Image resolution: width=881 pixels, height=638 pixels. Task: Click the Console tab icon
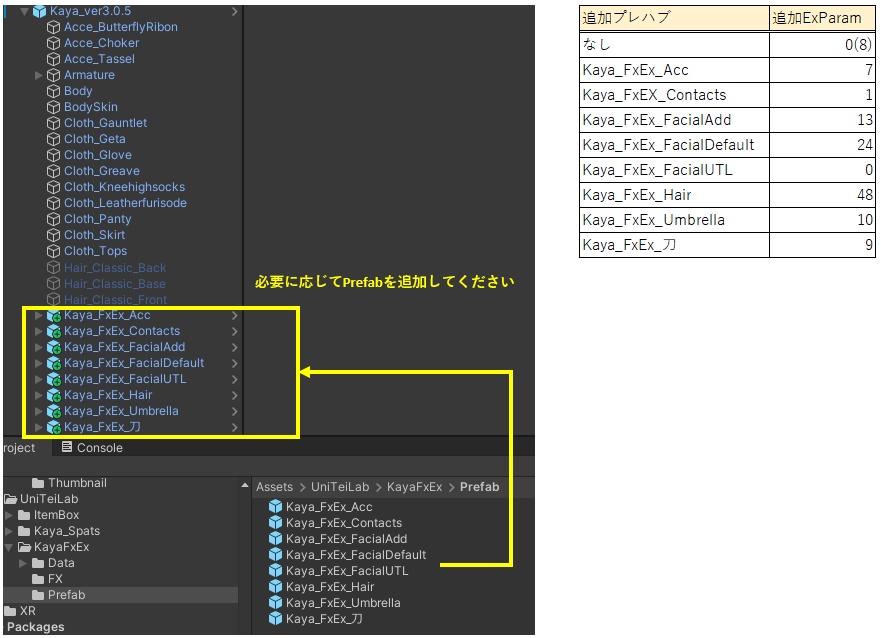[x=67, y=447]
